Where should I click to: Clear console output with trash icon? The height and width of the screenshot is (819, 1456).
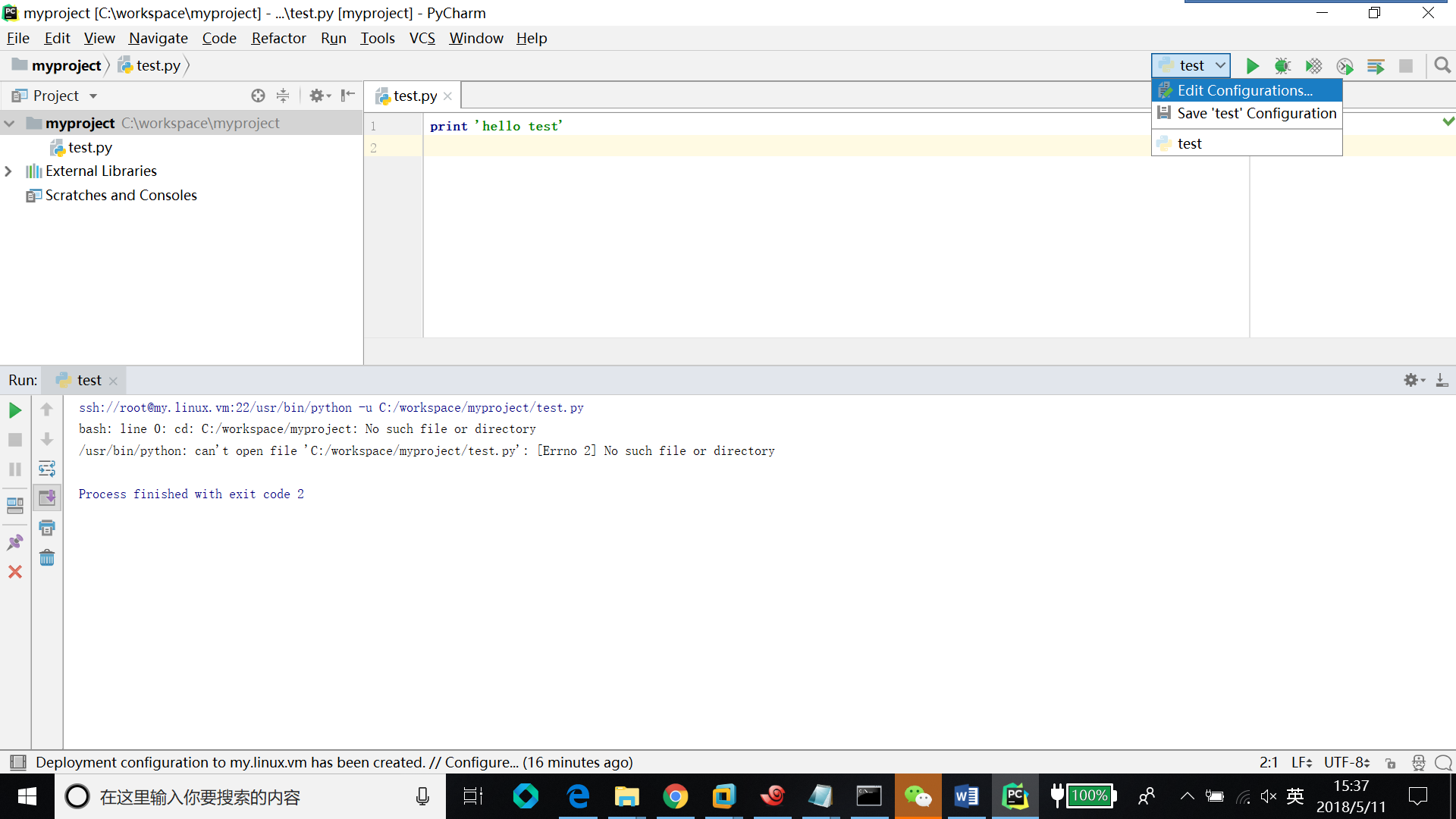[47, 558]
